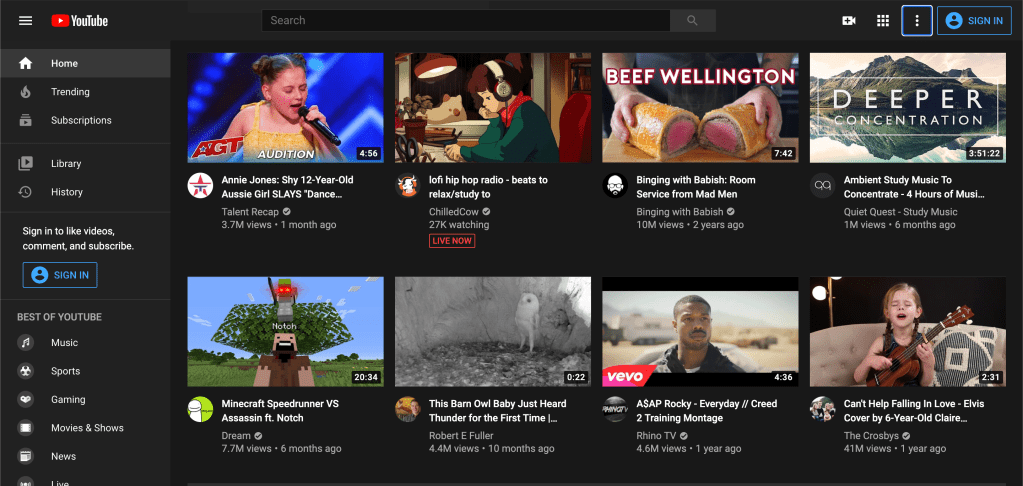Click the sidebar SIGN IN button
The image size is (1023, 486).
60,275
